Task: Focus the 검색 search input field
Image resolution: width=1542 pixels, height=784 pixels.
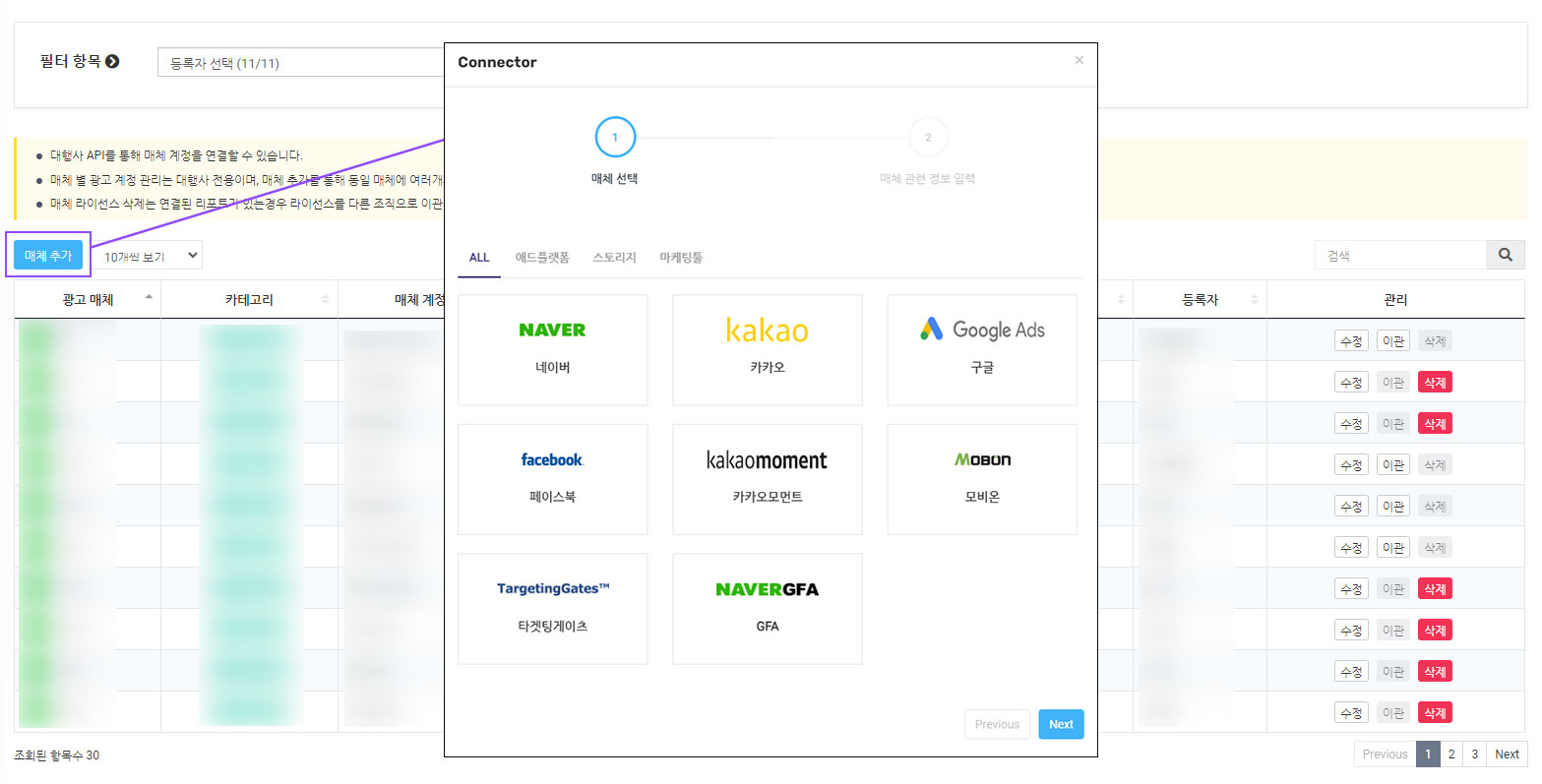Action: click(x=1400, y=255)
